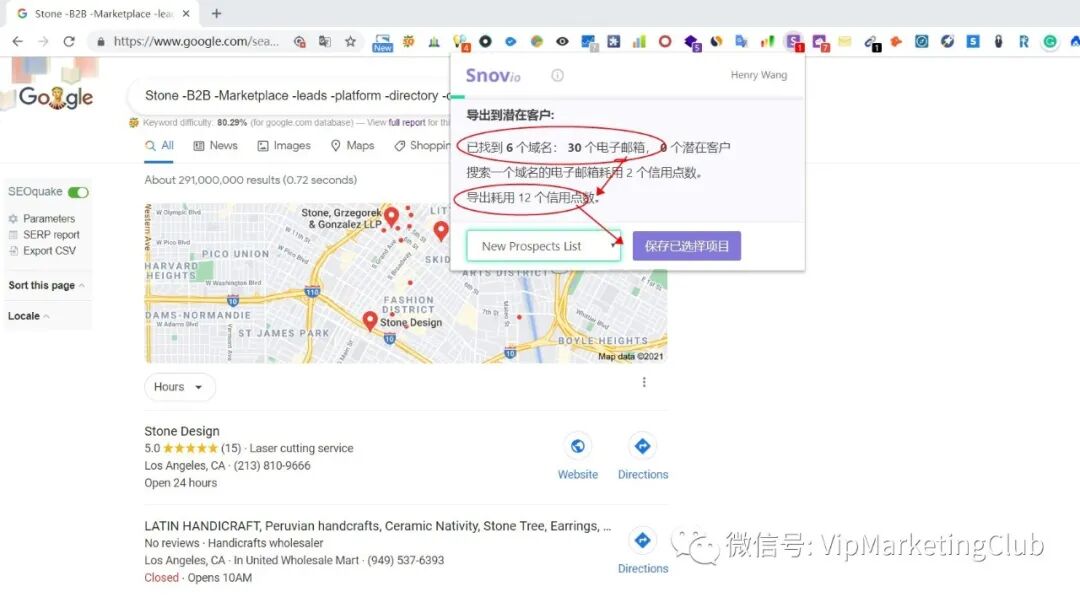Switch to the Shopping tab
The height and width of the screenshot is (597, 1080).
click(x=422, y=146)
